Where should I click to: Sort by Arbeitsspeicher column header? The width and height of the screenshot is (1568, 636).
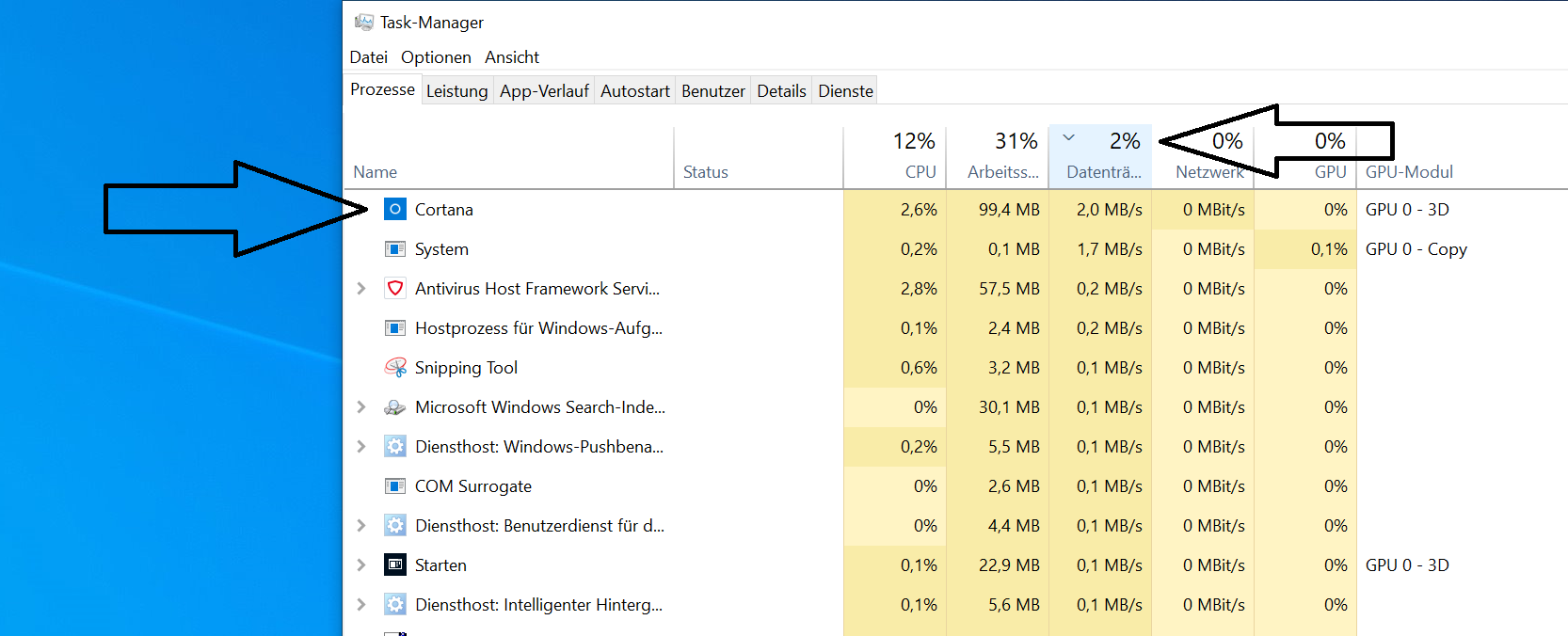(x=997, y=157)
